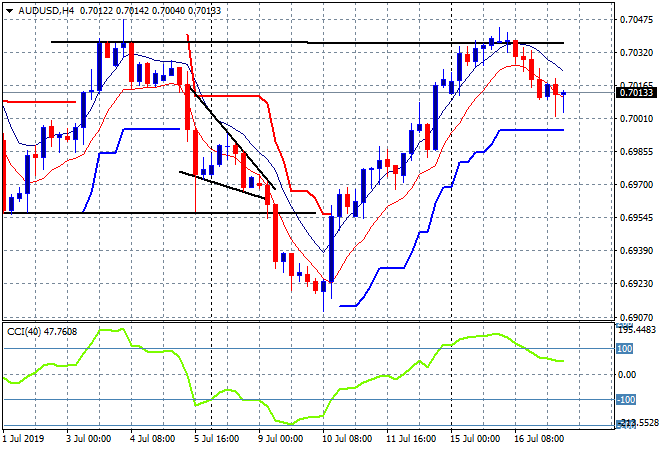
Task: Select the 0.69545 price axis label
Action: point(636,218)
